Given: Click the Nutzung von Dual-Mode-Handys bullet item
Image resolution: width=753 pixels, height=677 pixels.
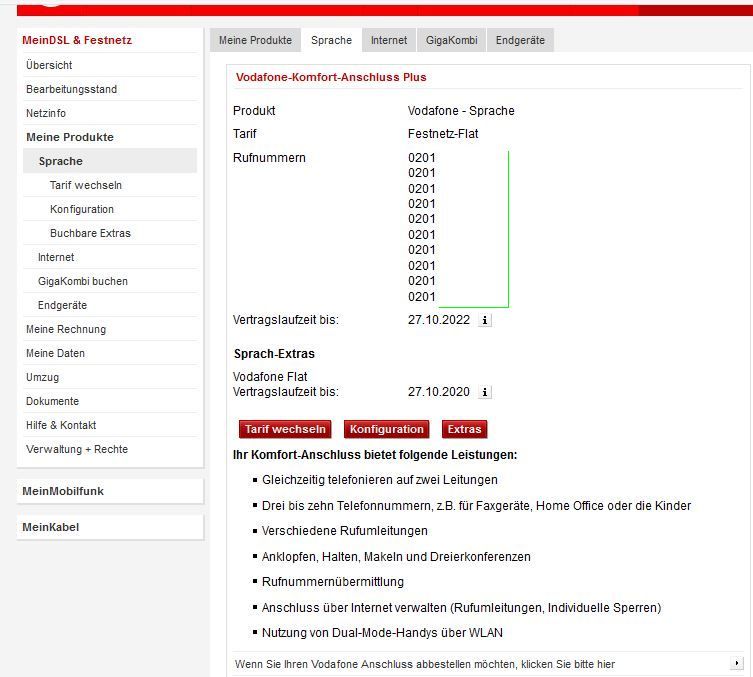Looking at the screenshot, I should coord(382,633).
